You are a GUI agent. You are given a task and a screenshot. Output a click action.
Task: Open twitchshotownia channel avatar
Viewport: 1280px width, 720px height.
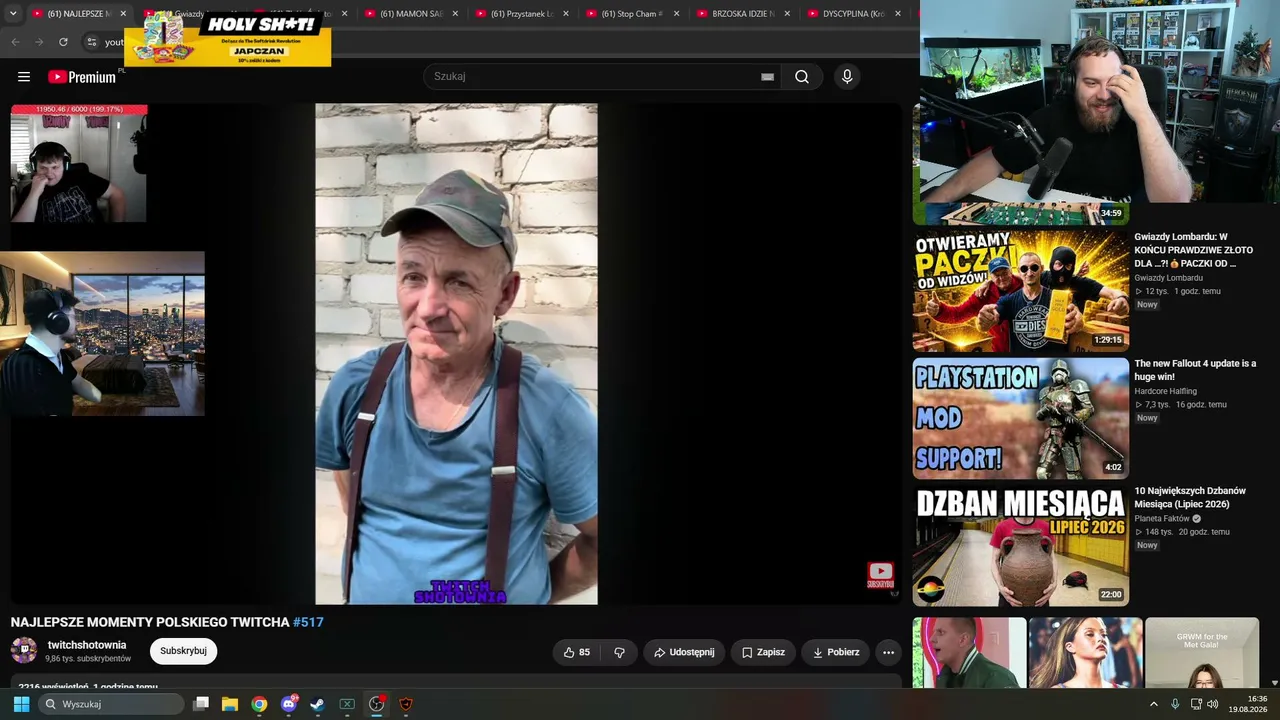tap(24, 651)
